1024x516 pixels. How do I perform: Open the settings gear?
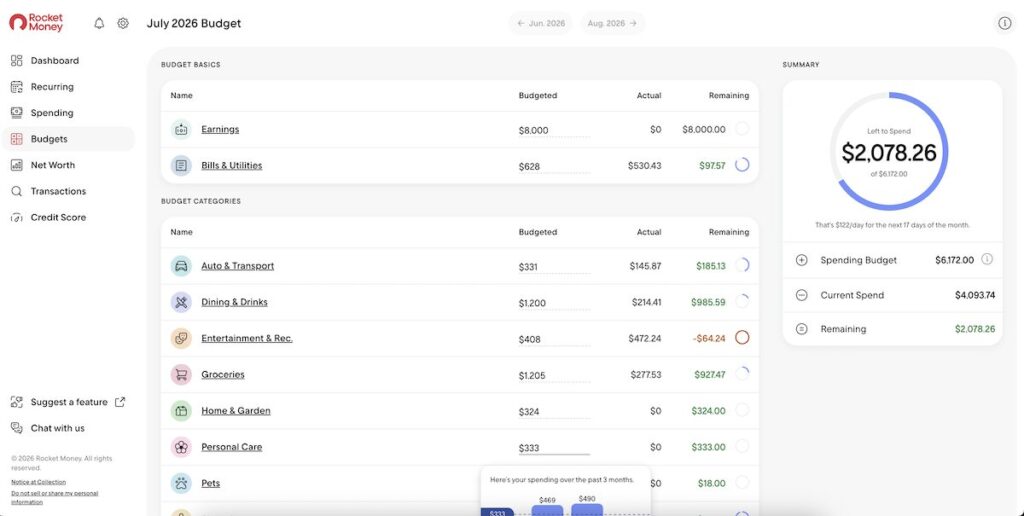[123, 24]
